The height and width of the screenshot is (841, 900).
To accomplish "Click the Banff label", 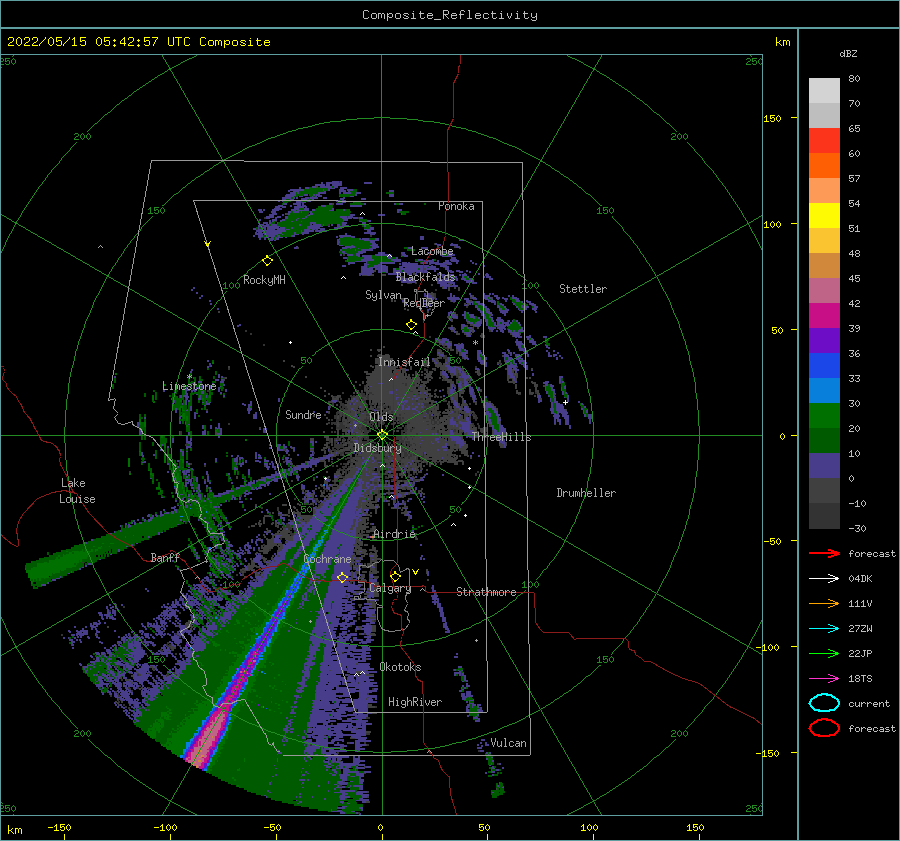I will (165, 557).
